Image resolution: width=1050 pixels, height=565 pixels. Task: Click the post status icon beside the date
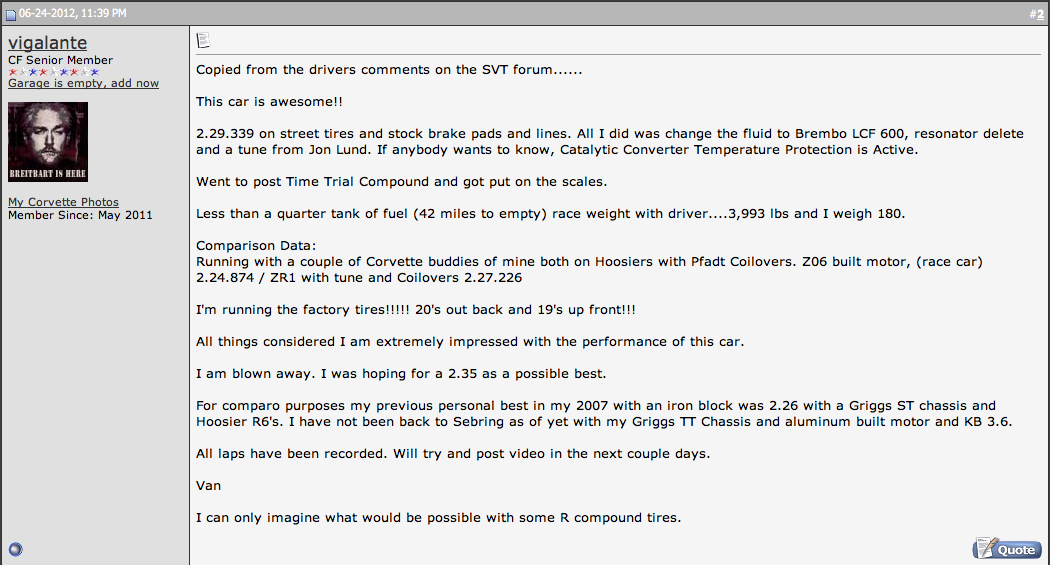(x=11, y=13)
